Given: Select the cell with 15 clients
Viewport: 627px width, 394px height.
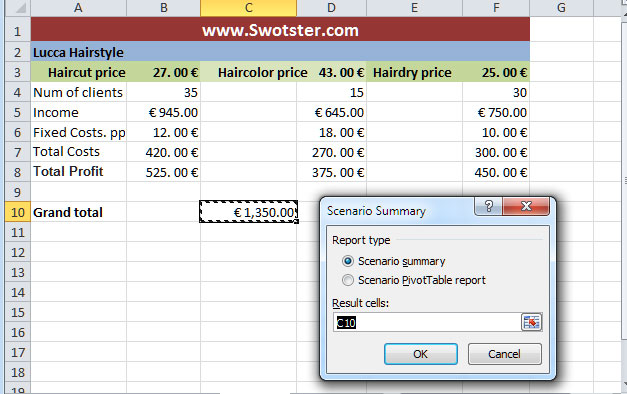Looking at the screenshot, I should click(331, 92).
